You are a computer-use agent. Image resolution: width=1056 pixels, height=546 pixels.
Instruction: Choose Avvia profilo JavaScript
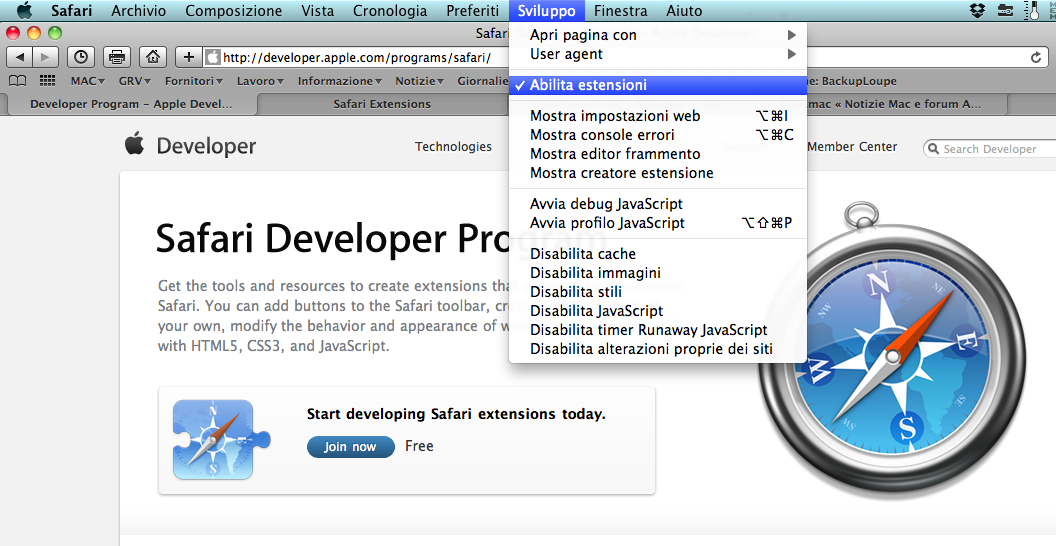point(658,223)
